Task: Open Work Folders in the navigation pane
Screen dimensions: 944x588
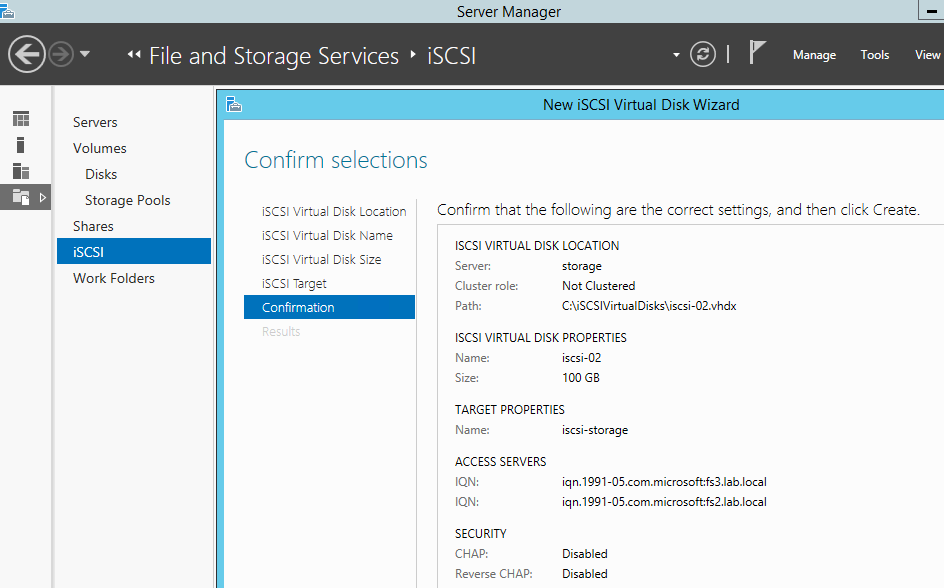Action: (x=113, y=278)
